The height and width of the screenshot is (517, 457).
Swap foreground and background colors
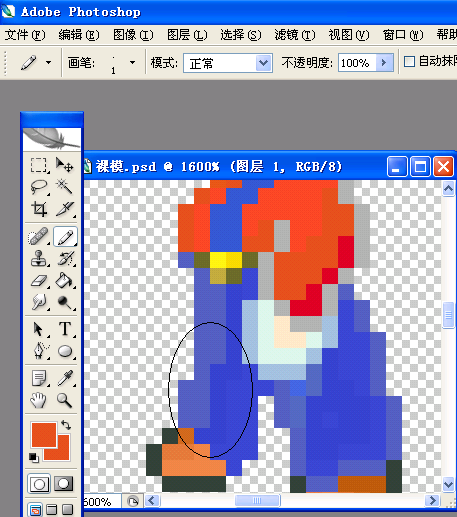(66, 425)
